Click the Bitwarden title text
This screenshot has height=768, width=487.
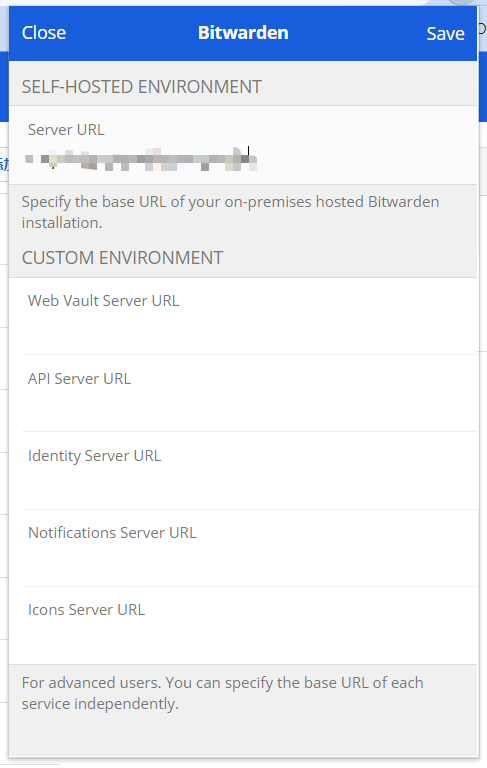pyautogui.click(x=243, y=33)
